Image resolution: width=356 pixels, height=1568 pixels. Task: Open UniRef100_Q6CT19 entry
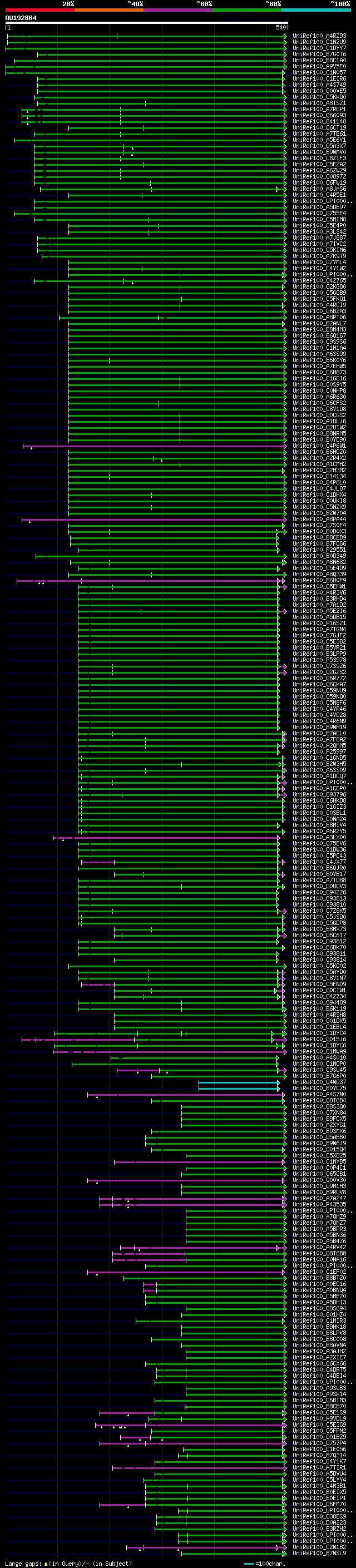coord(319,128)
